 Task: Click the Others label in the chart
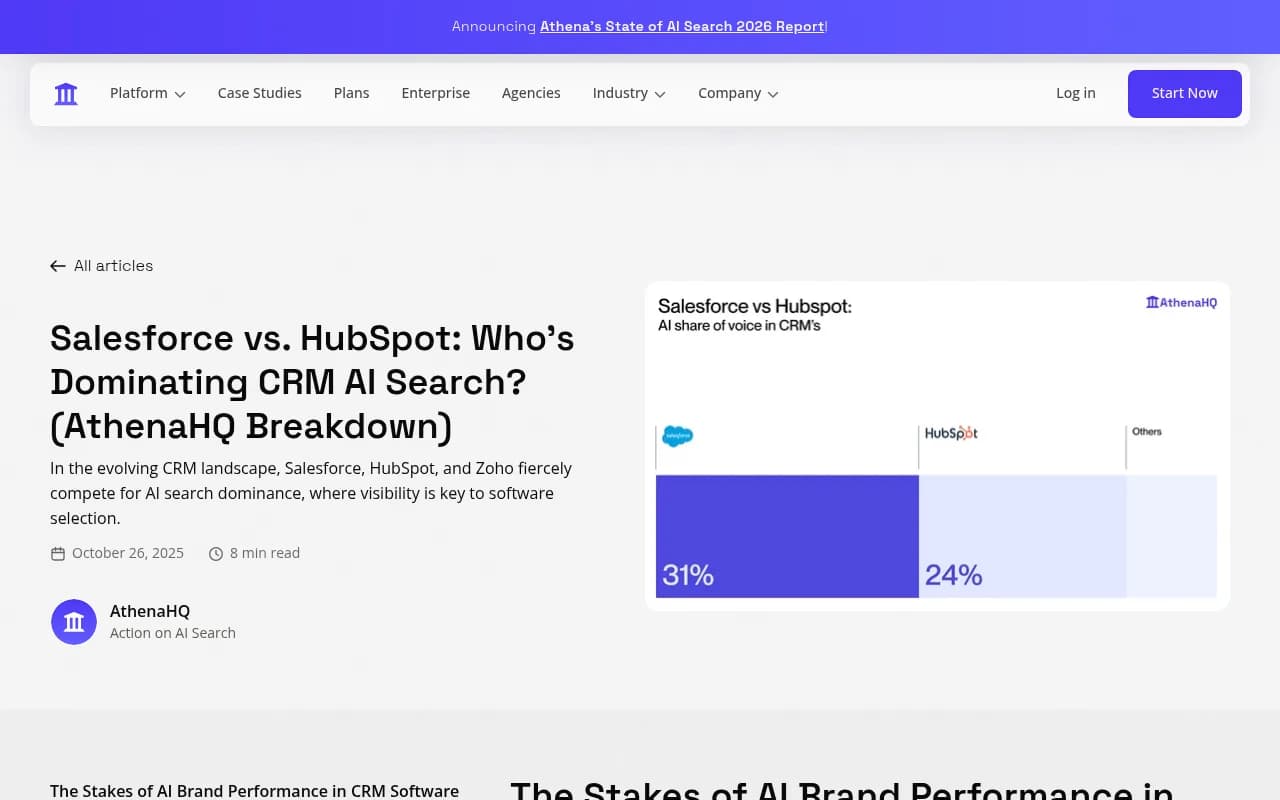(x=1147, y=432)
